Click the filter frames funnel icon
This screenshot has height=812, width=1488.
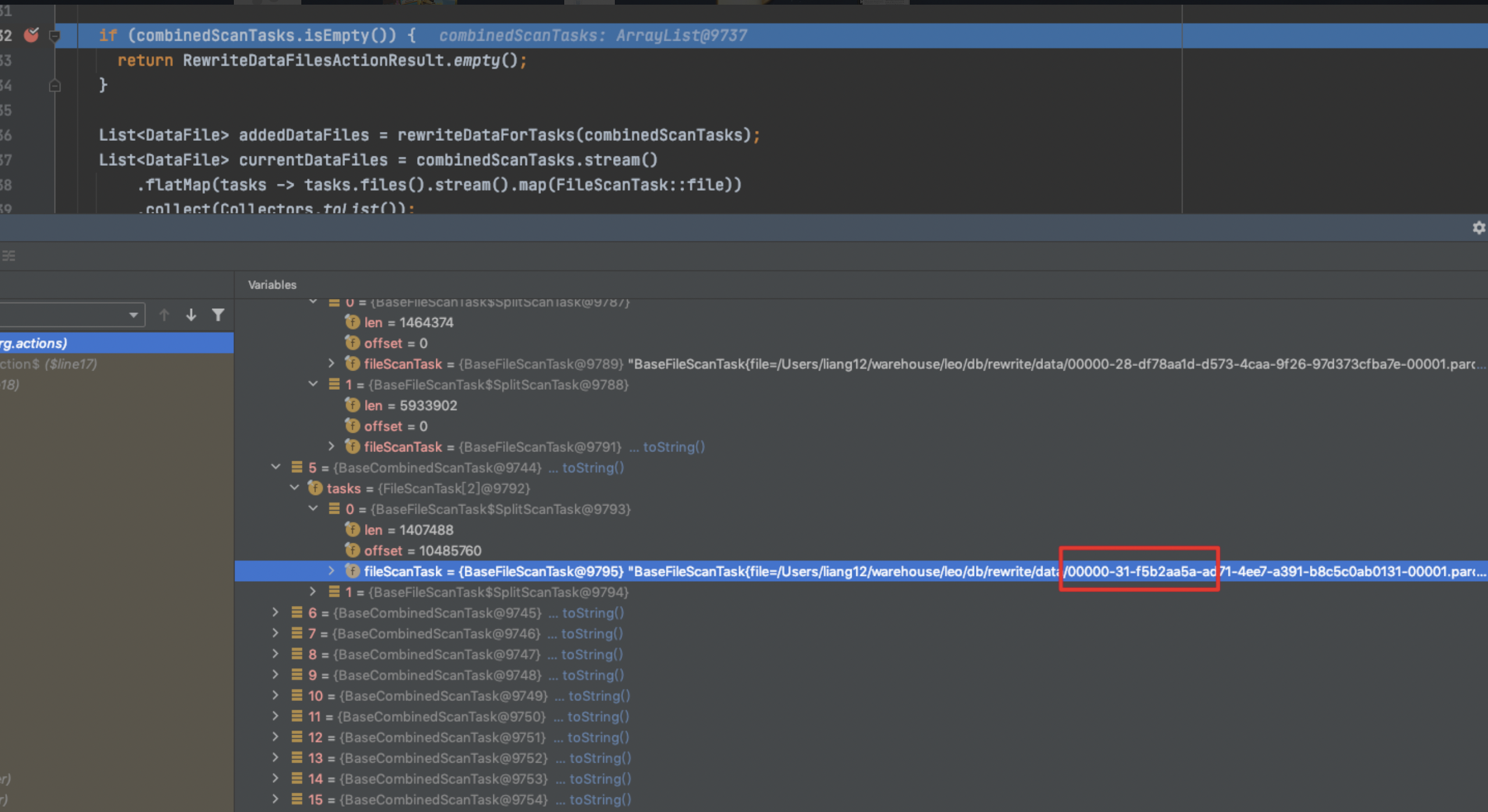click(218, 315)
